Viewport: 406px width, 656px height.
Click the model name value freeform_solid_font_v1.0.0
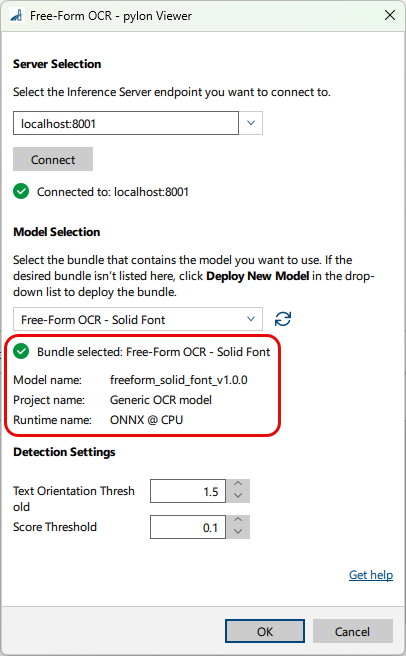pos(178,380)
